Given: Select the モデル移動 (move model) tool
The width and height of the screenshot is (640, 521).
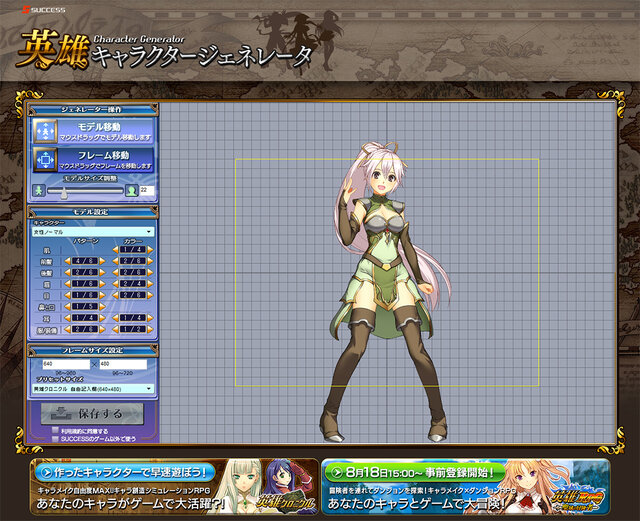Looking at the screenshot, I should (x=93, y=131).
